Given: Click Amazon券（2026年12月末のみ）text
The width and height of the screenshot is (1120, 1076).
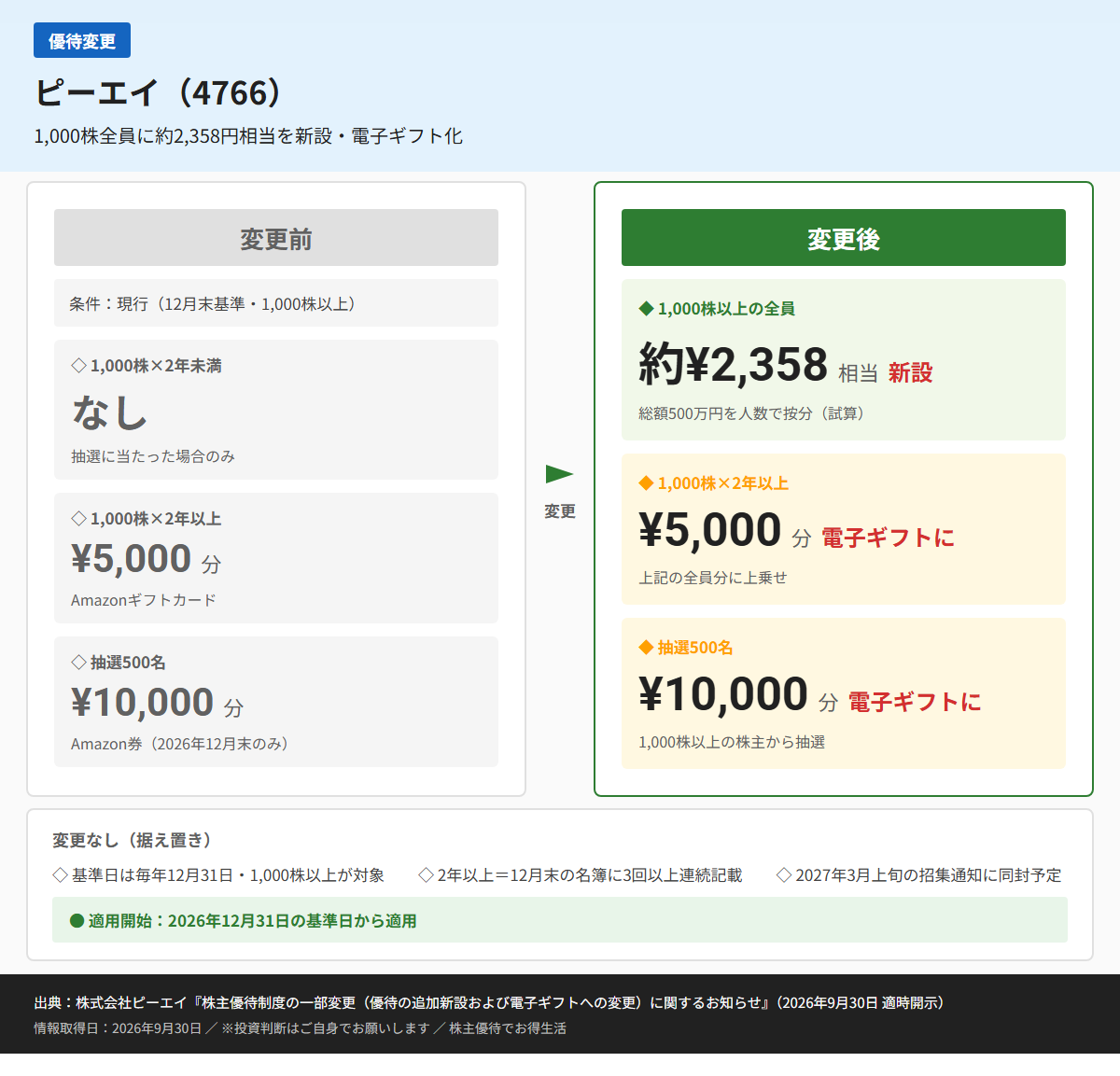Looking at the screenshot, I should [x=179, y=744].
